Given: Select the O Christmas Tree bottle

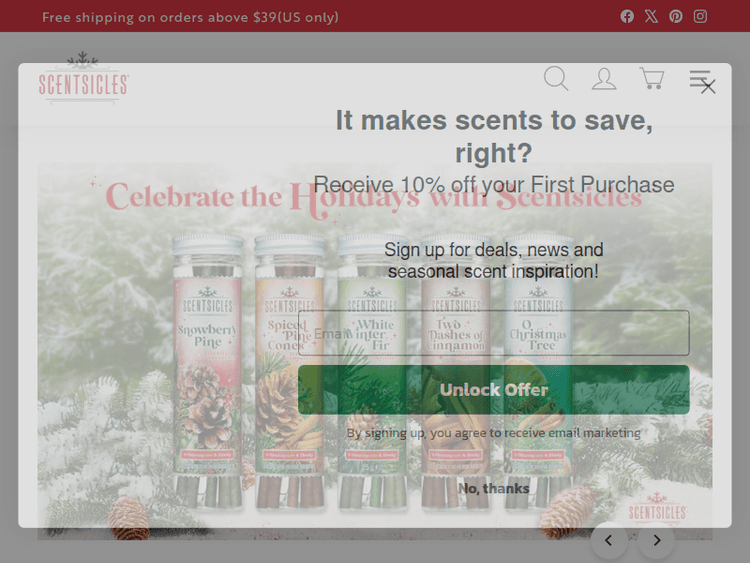Looking at the screenshot, I should pos(538,372).
